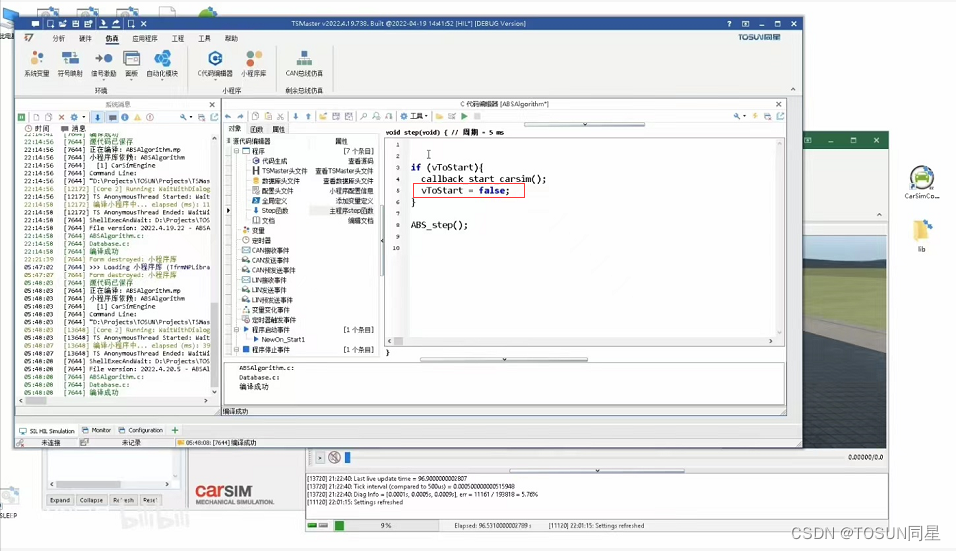
Task: Collapse 程序停止事件 tree node
Action: (237, 350)
